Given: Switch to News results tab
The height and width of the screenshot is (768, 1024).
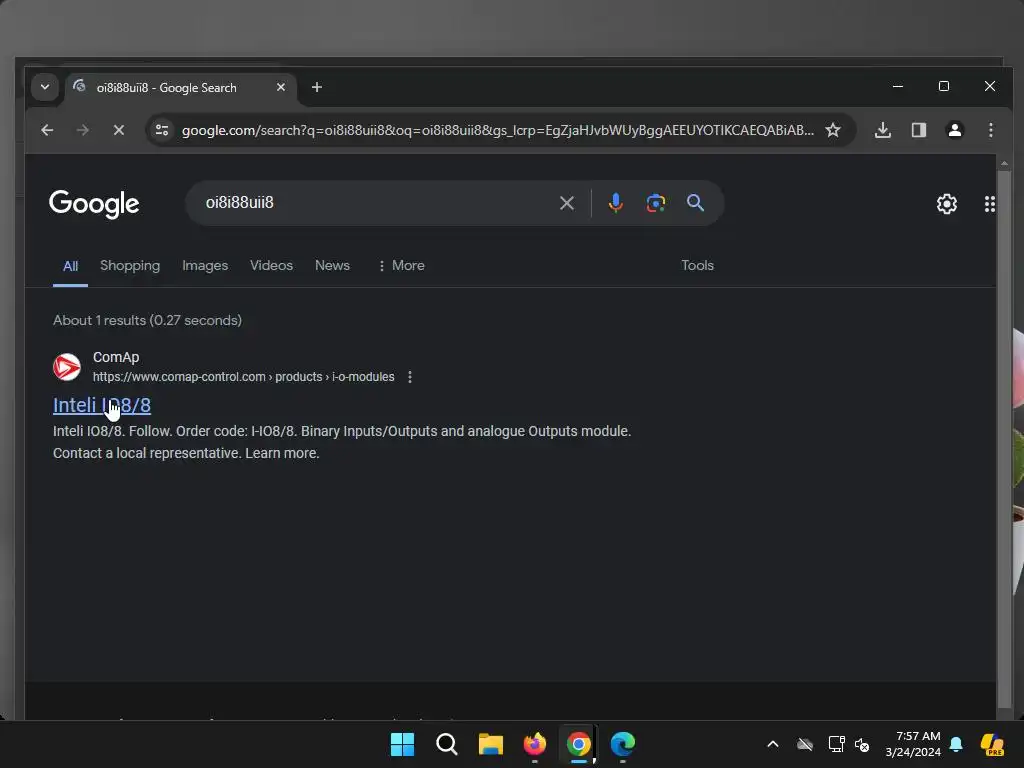Looking at the screenshot, I should click(332, 266).
